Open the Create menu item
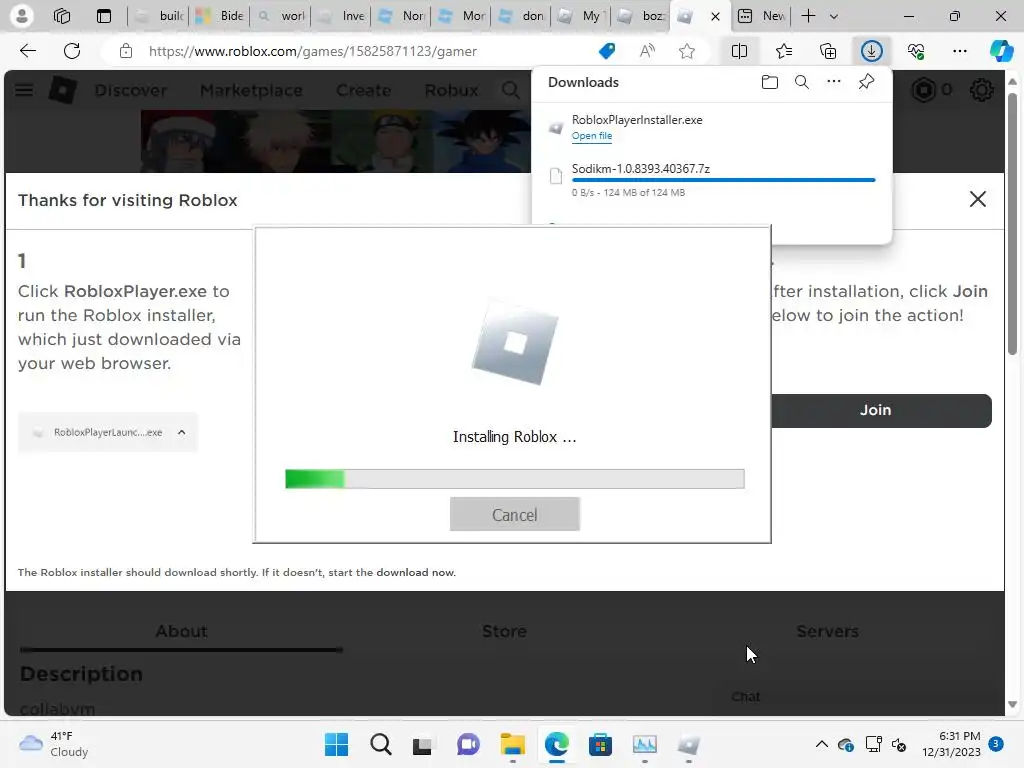This screenshot has height=768, width=1024. (x=364, y=90)
